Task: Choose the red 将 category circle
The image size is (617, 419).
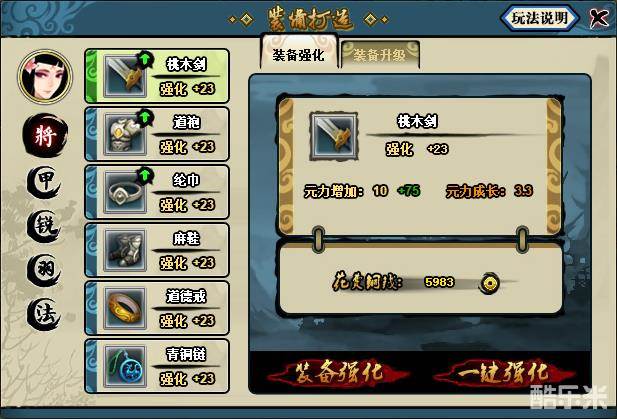Action: 45,135
